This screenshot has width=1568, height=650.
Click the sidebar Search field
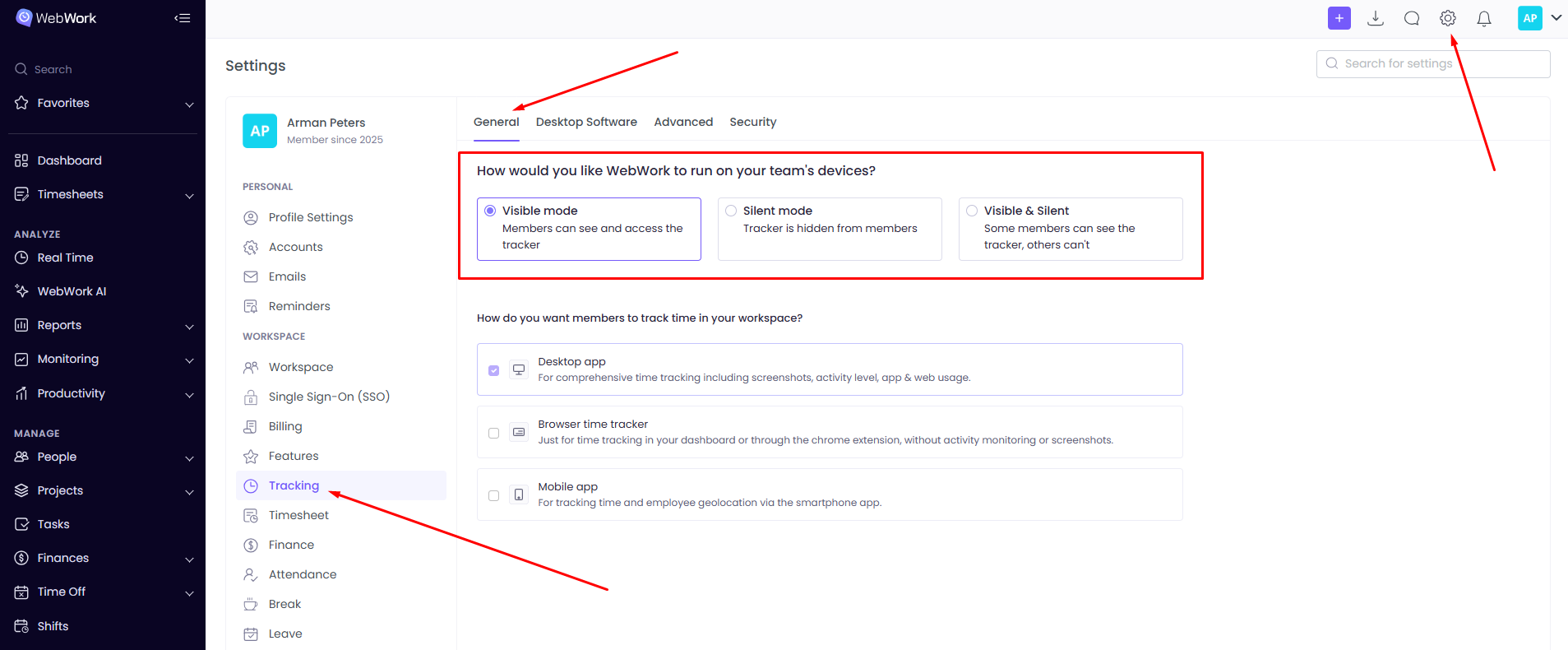(103, 69)
